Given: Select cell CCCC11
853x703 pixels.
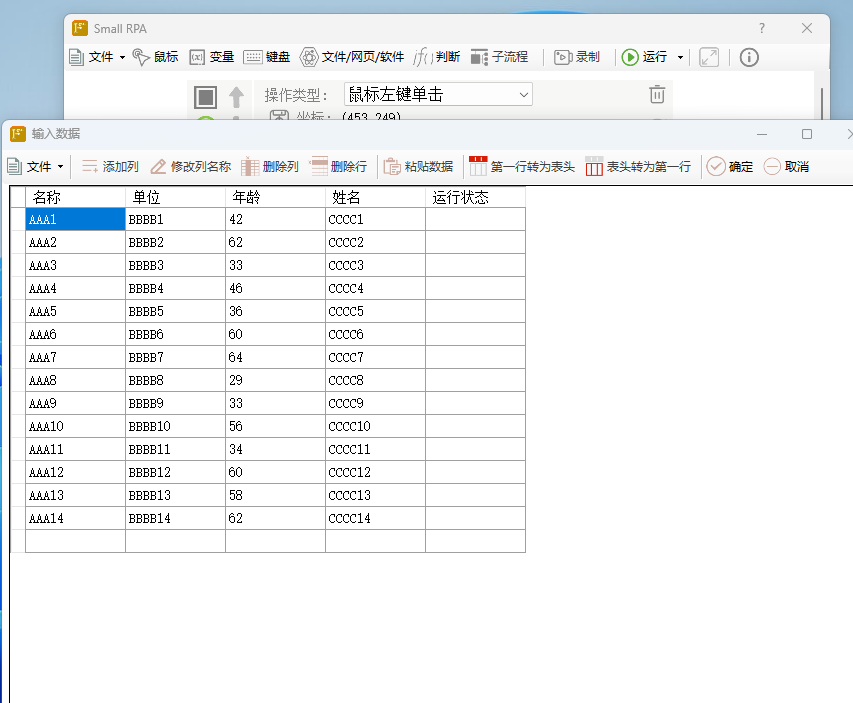Looking at the screenshot, I should coord(375,449).
